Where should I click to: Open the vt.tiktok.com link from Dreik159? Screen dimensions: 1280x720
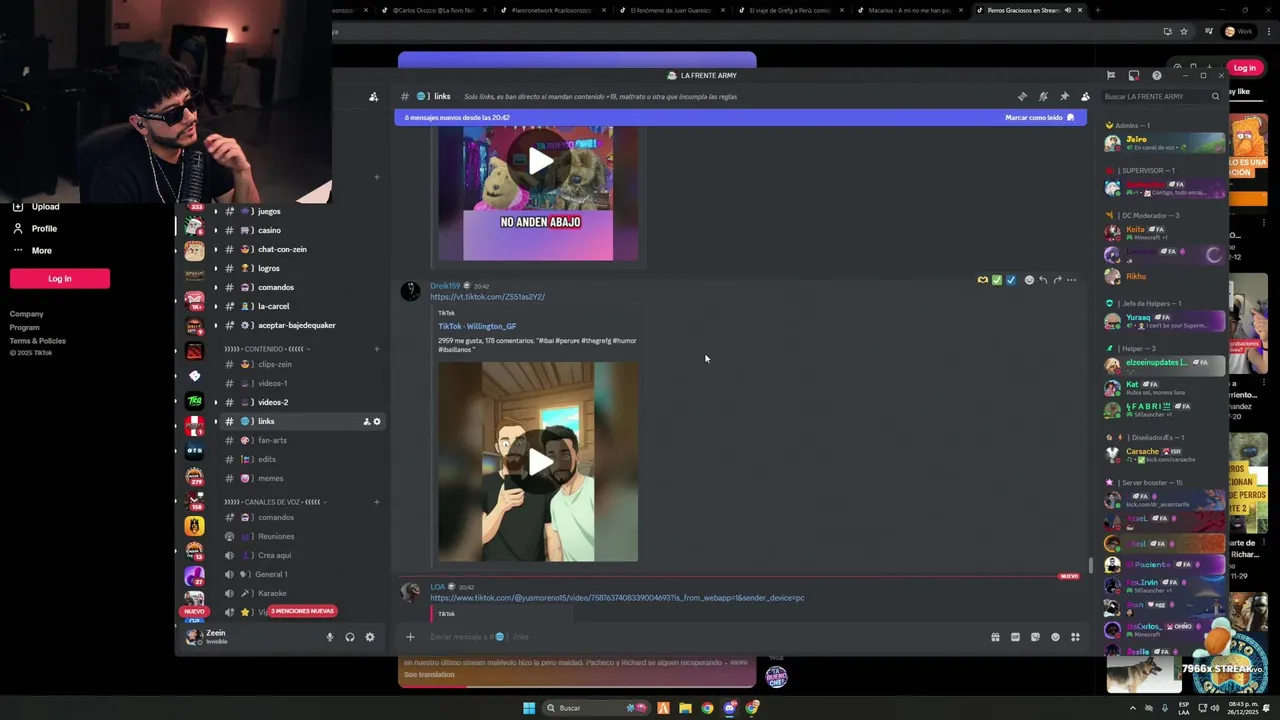tap(487, 297)
